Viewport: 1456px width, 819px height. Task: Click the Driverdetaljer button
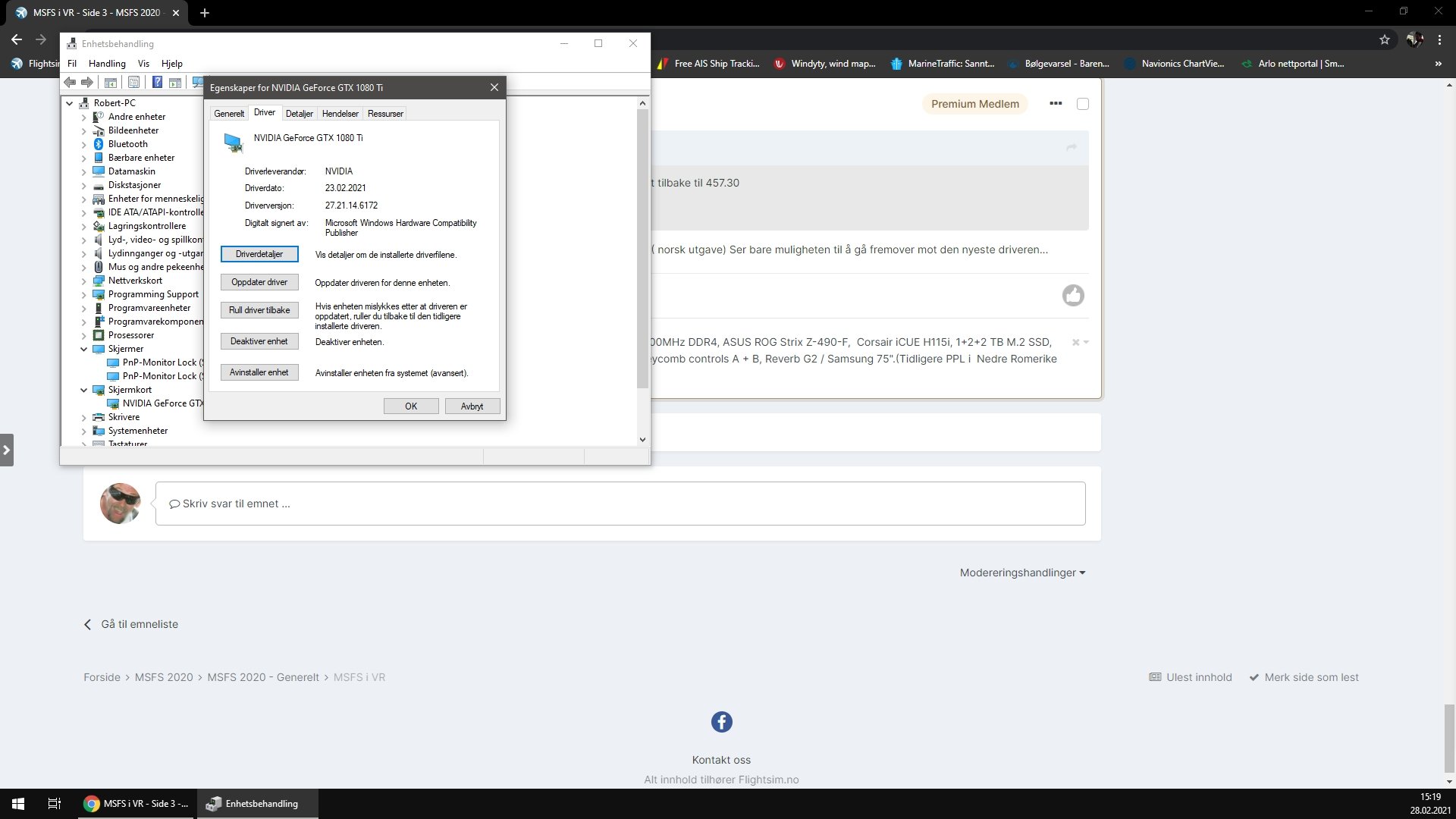click(259, 254)
